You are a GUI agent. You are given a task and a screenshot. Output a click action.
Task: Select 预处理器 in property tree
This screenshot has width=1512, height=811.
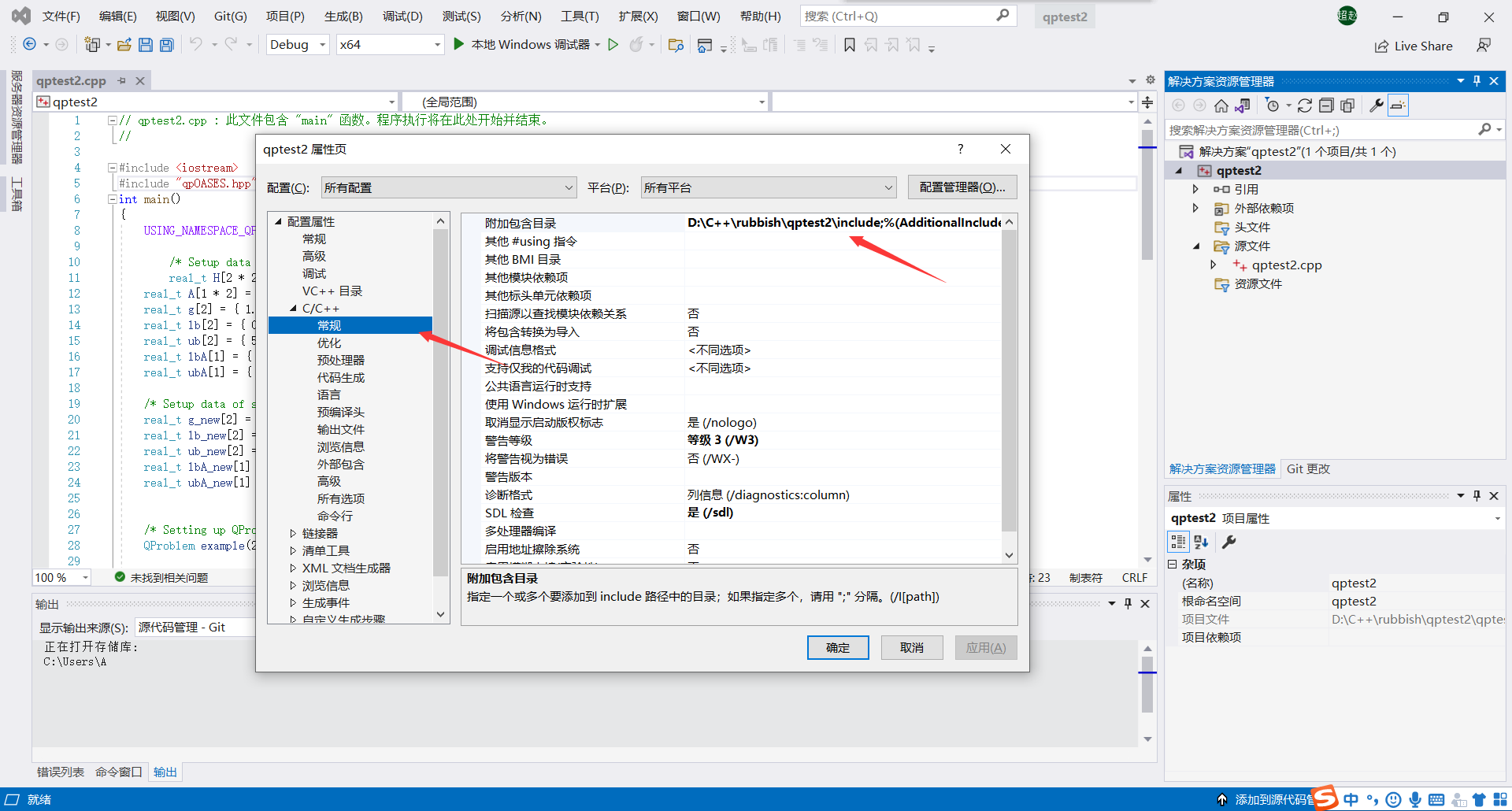341,361
